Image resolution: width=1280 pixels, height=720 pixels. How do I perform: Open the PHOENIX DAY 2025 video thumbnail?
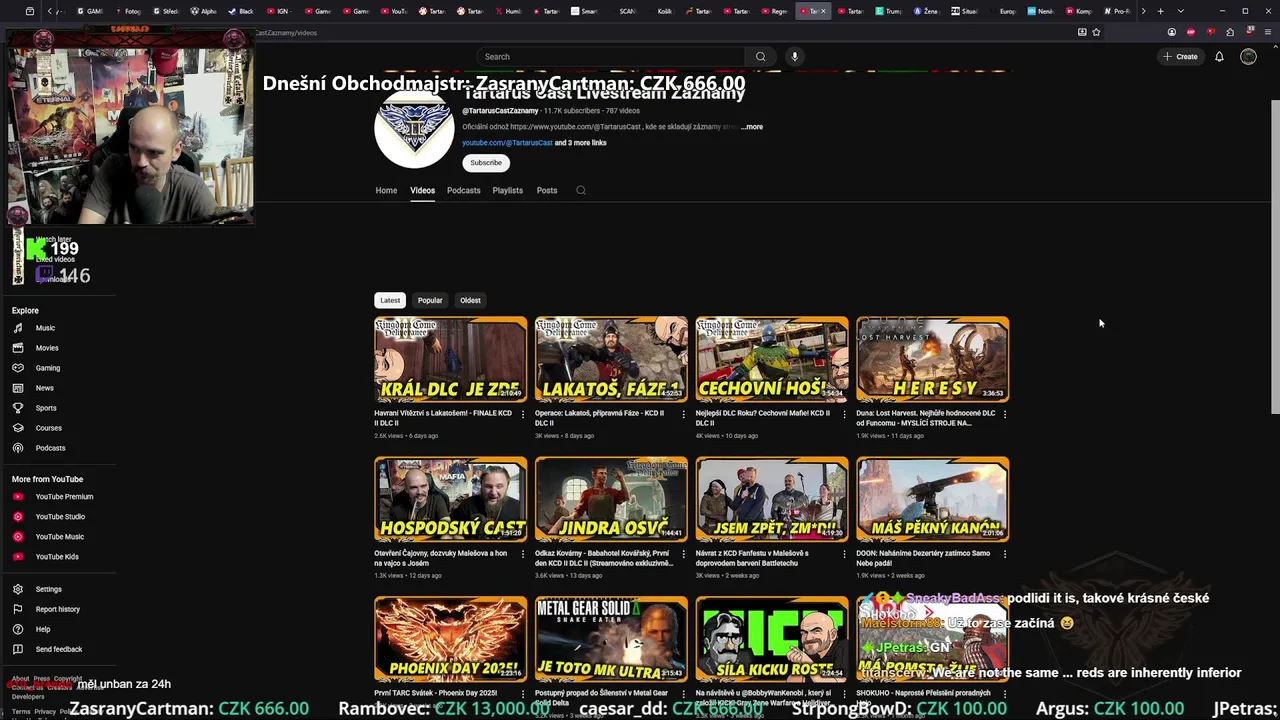450,639
